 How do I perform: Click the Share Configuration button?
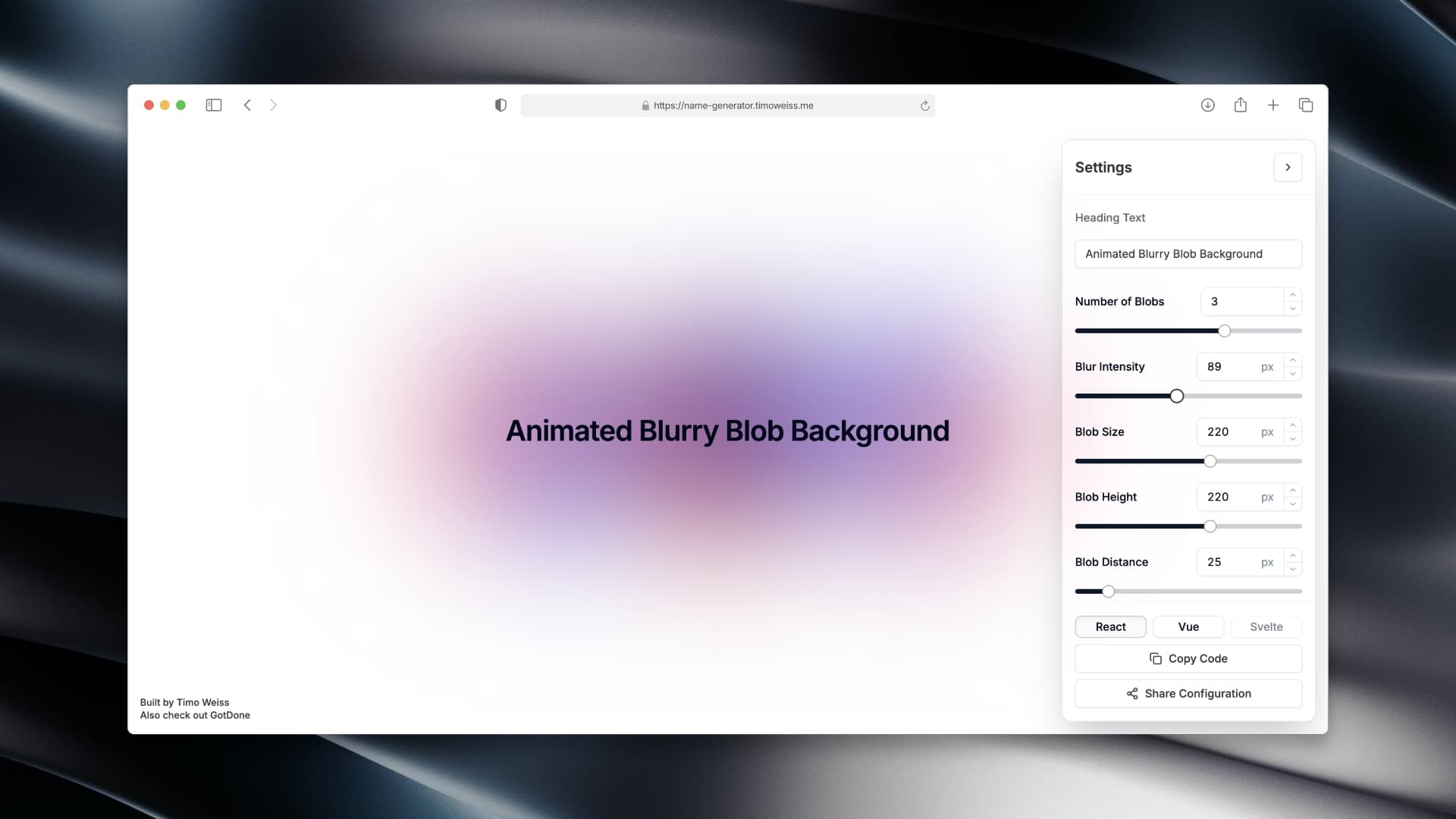click(1188, 693)
